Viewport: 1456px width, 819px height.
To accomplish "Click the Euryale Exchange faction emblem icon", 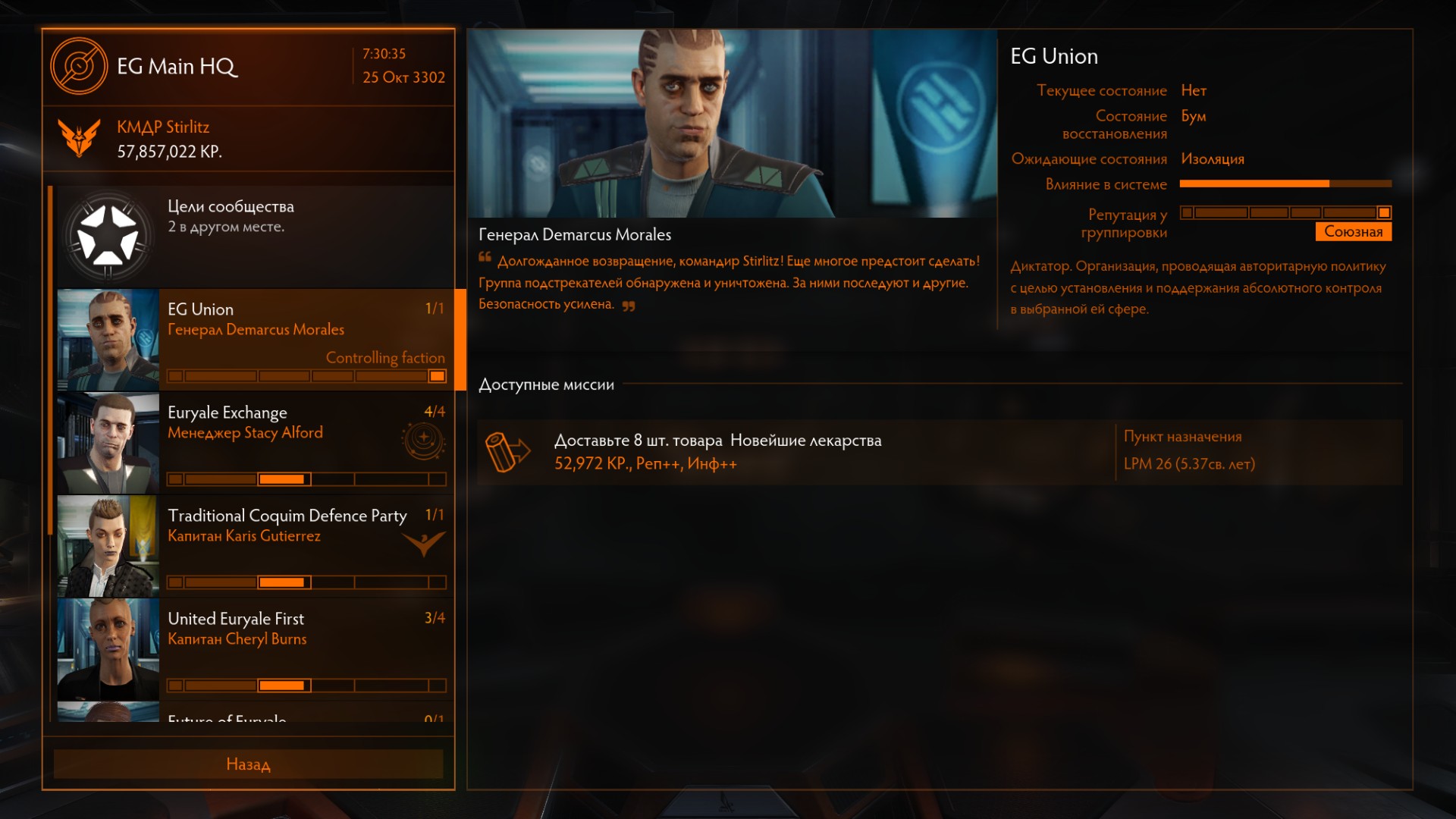I will [423, 440].
